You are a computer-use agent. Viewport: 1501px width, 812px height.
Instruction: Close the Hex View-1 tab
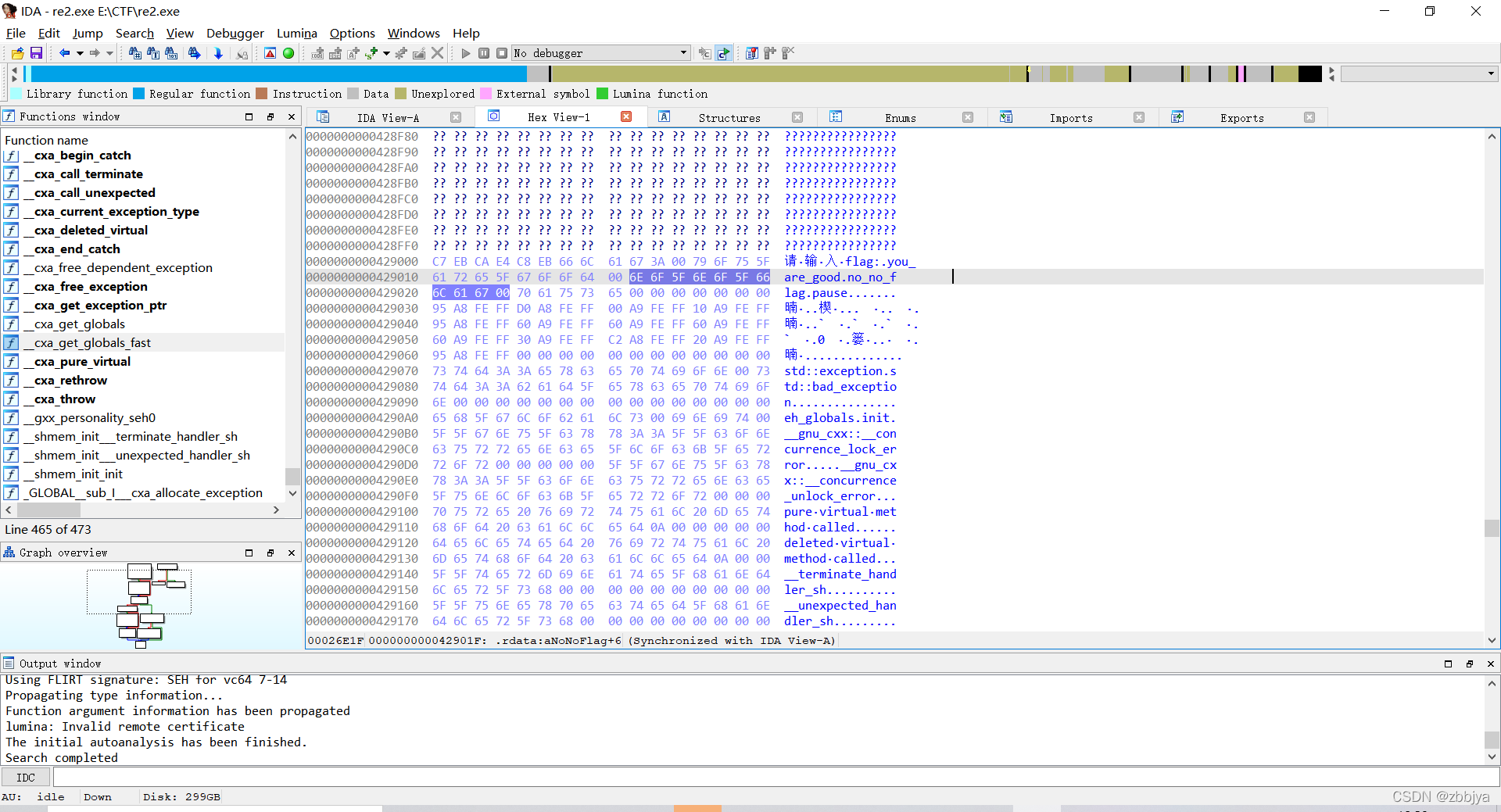(626, 116)
